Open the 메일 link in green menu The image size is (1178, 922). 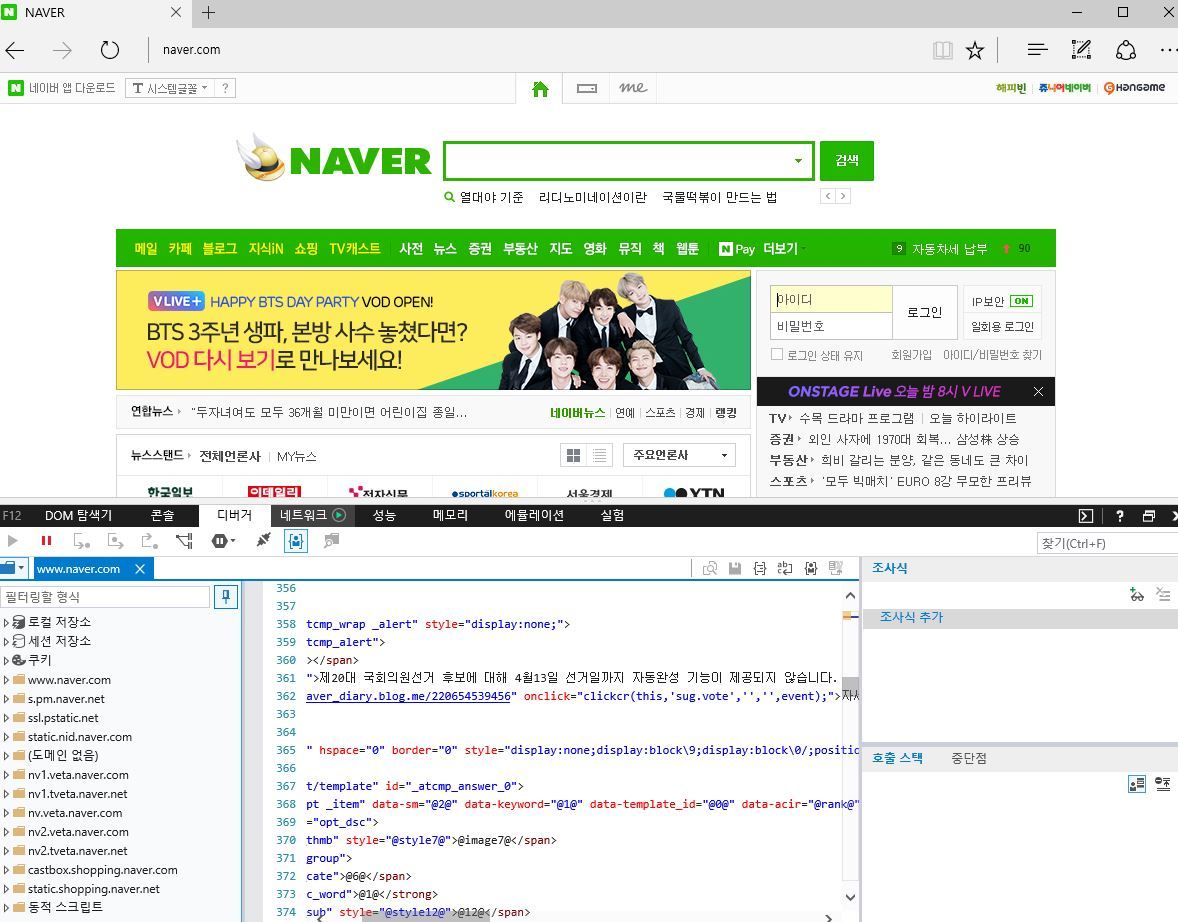pyautogui.click(x=146, y=249)
